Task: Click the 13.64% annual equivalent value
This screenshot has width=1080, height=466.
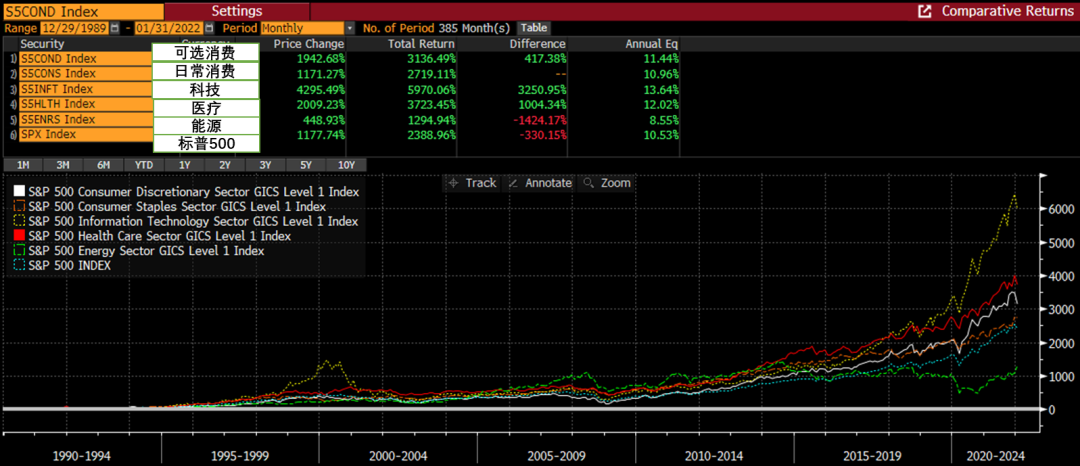Action: tap(661, 89)
